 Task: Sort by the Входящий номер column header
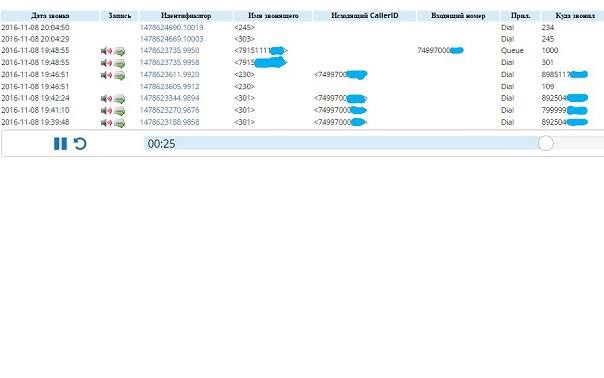click(x=458, y=16)
